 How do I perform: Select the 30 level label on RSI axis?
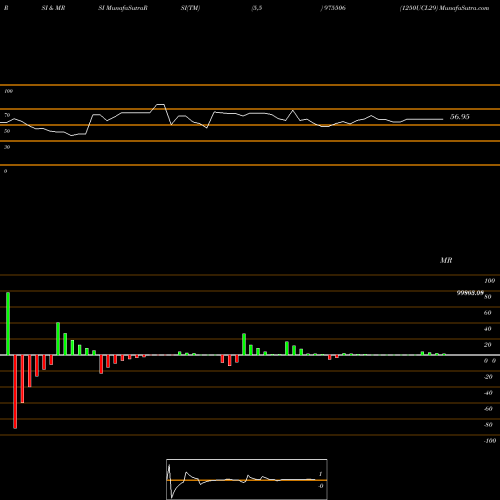[x=7, y=147]
